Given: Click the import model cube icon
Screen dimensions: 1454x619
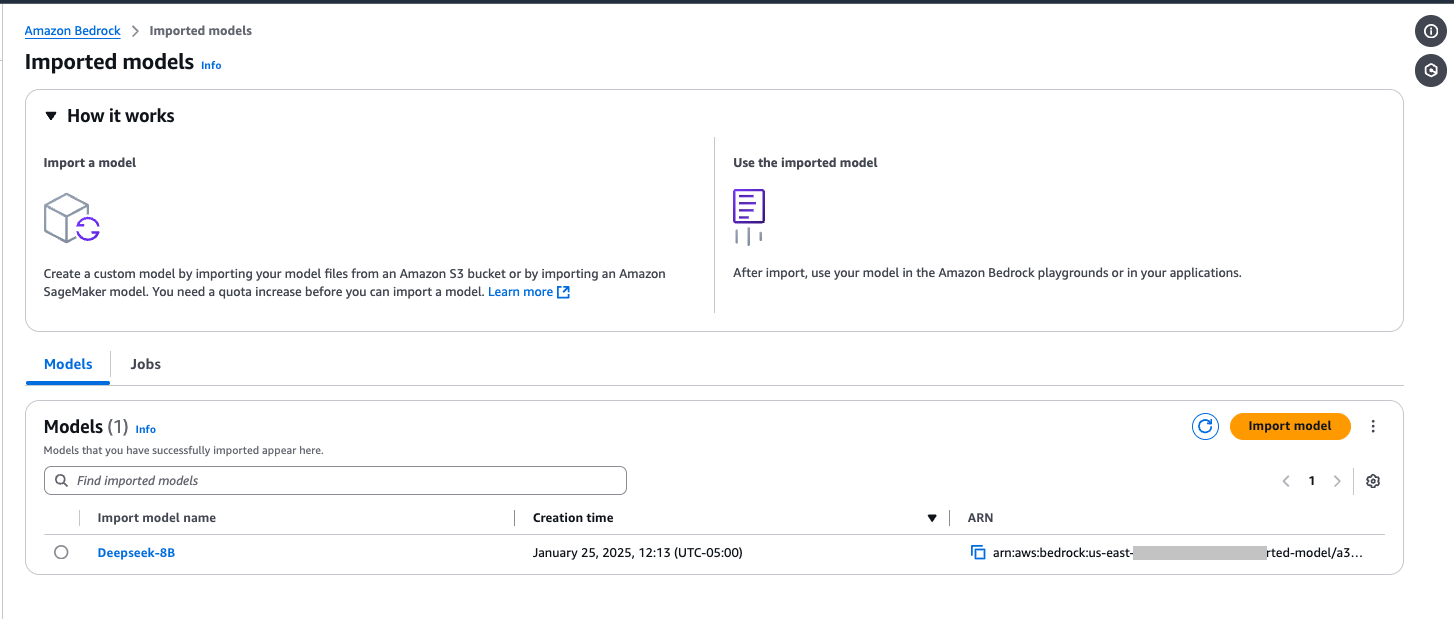Looking at the screenshot, I should click(72, 218).
